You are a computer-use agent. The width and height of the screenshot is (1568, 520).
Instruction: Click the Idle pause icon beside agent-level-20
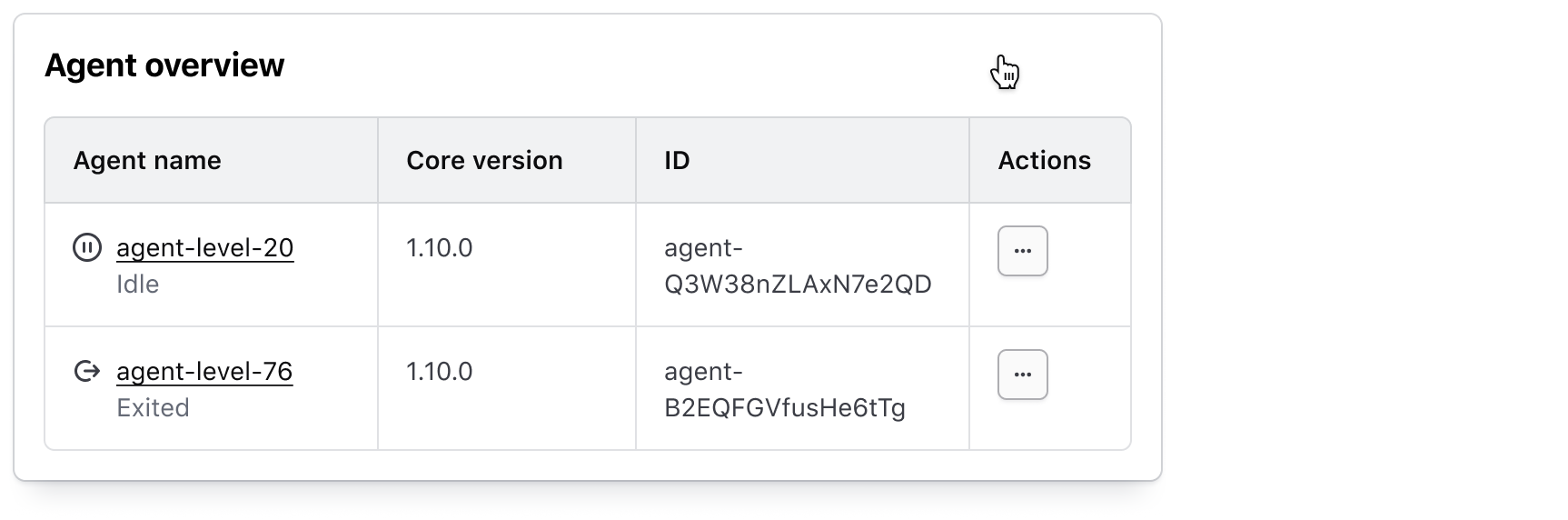pyautogui.click(x=87, y=247)
